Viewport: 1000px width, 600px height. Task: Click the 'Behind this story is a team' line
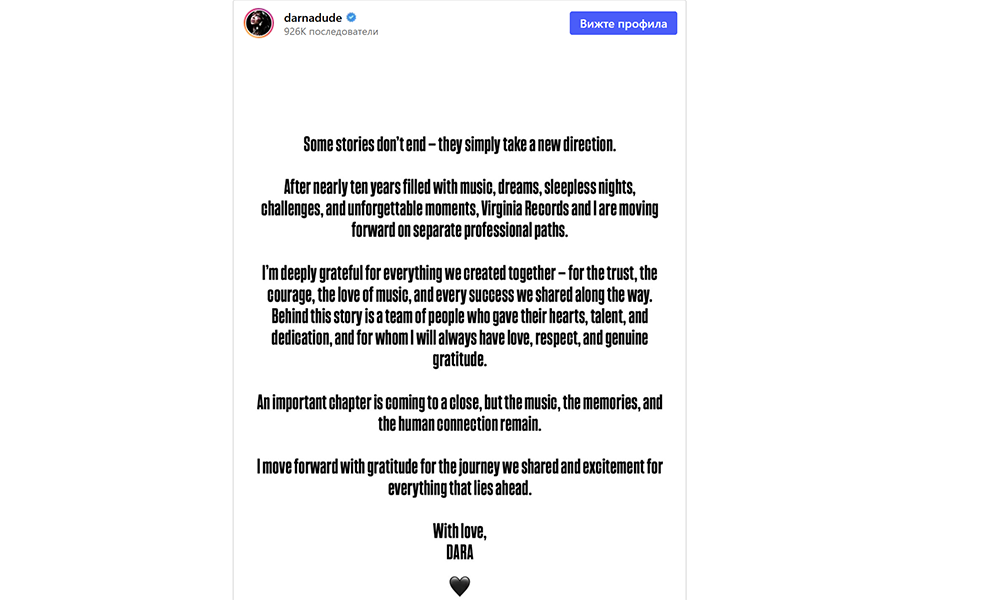point(460,316)
